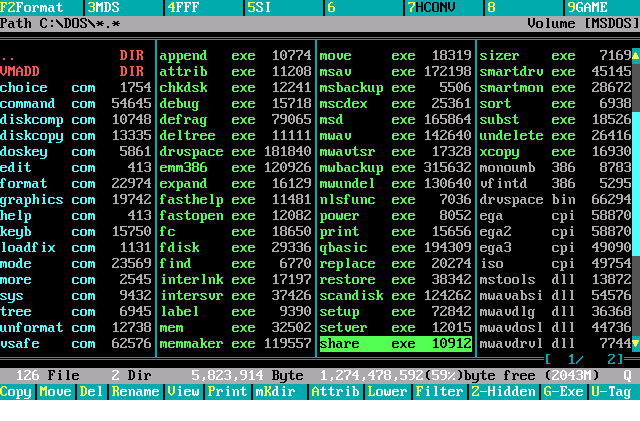
Task: Click the Print command
Action: 227,392
